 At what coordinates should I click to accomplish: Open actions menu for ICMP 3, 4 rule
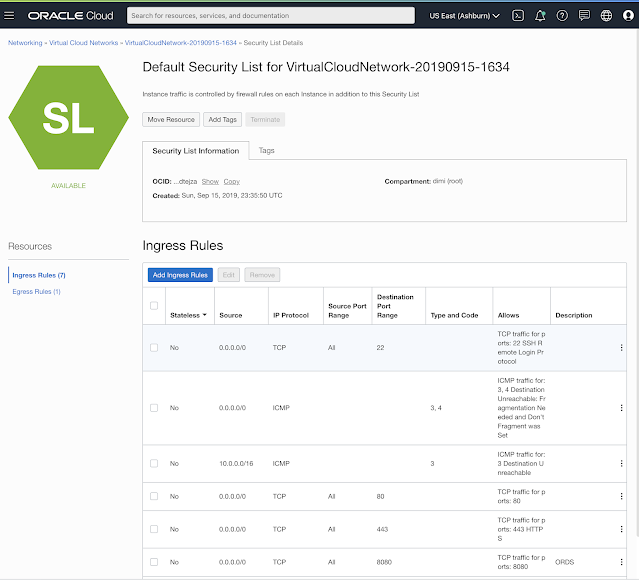coord(621,408)
